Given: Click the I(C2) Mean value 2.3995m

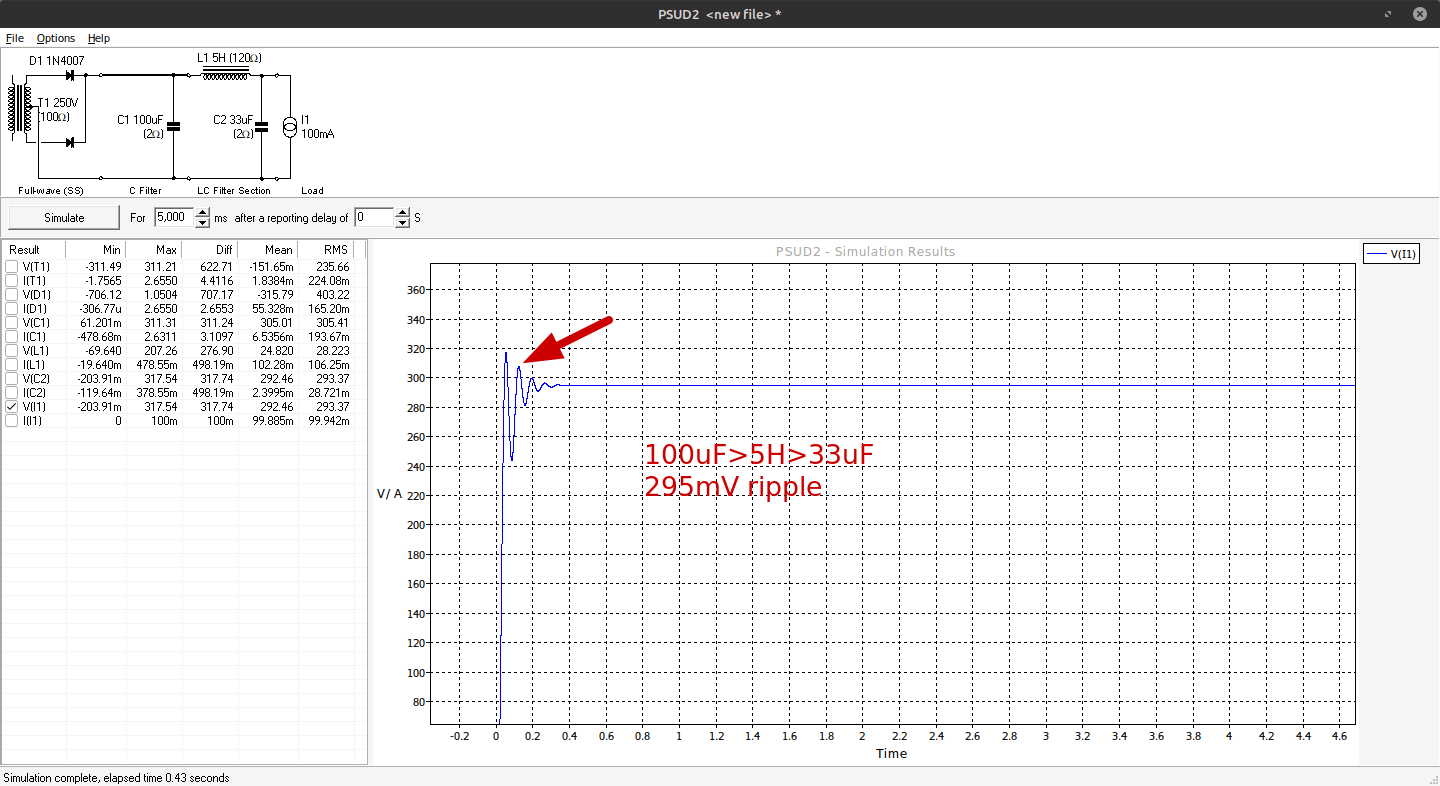Looking at the screenshot, I should click(x=271, y=393).
